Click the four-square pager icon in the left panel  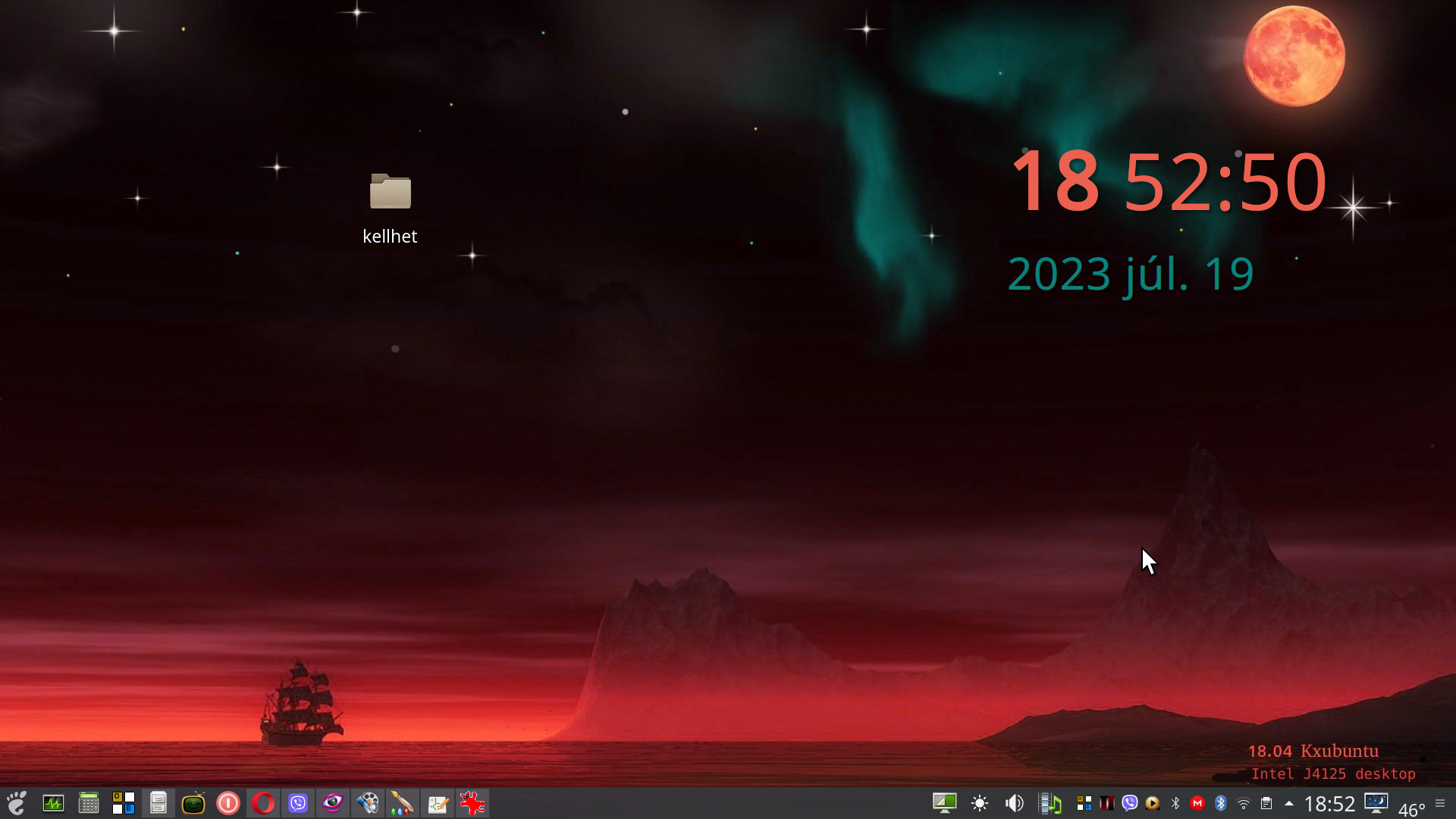[124, 803]
